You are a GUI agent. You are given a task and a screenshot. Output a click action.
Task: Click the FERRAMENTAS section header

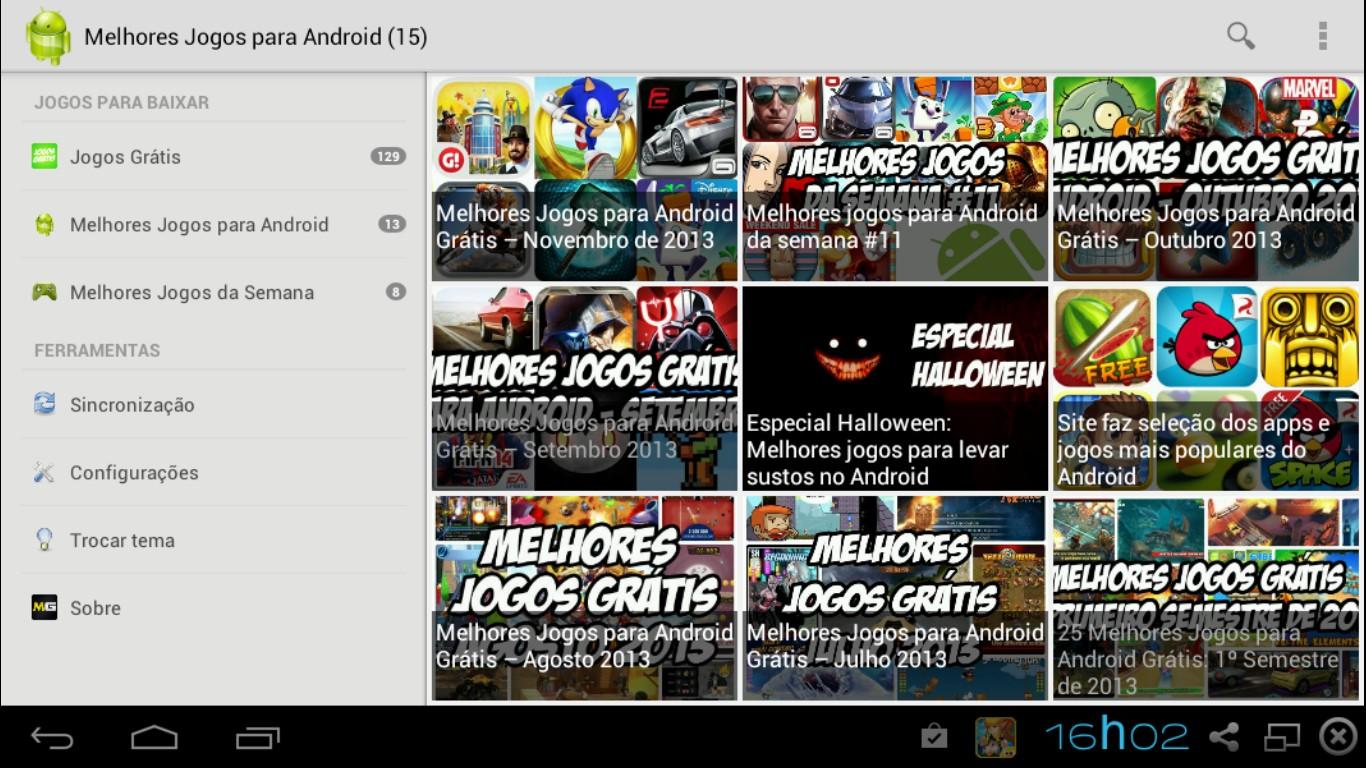[97, 350]
